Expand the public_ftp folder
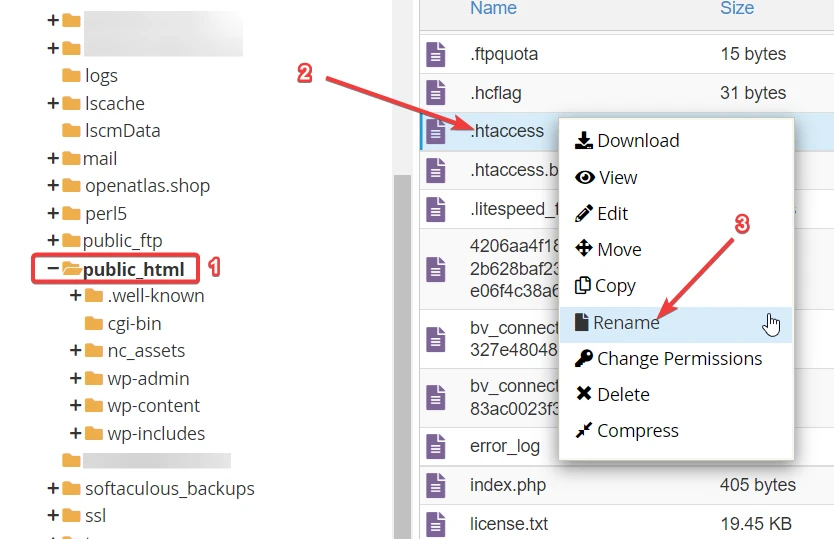Viewport: 834px width, 539px height. tap(53, 241)
